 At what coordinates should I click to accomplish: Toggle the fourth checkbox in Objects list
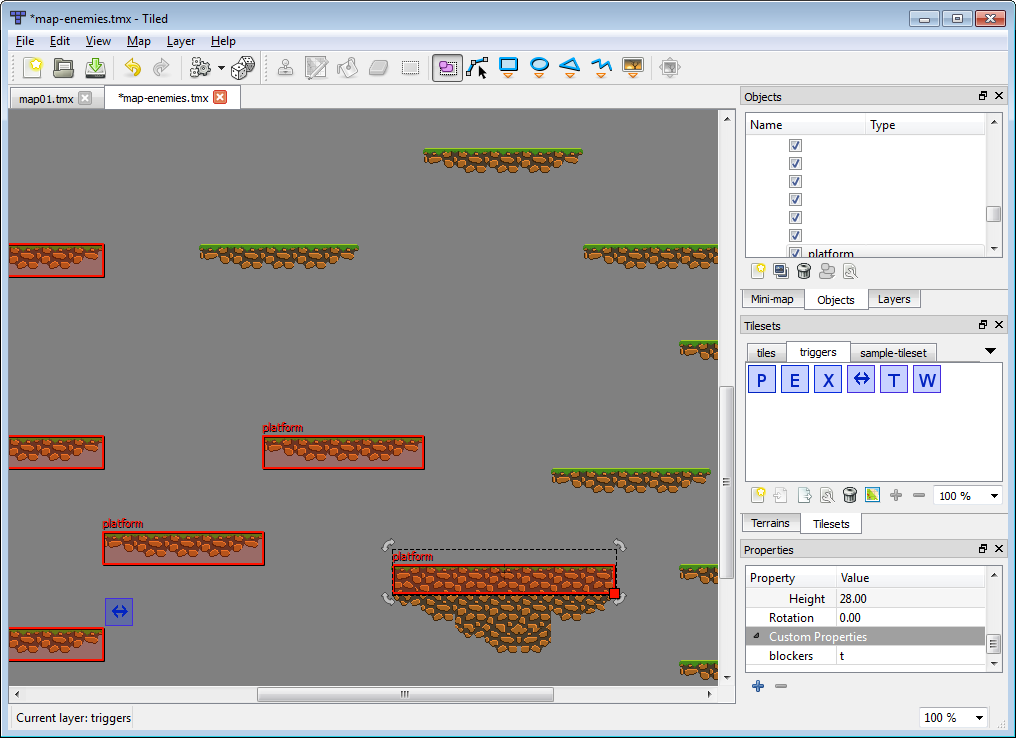tap(795, 199)
